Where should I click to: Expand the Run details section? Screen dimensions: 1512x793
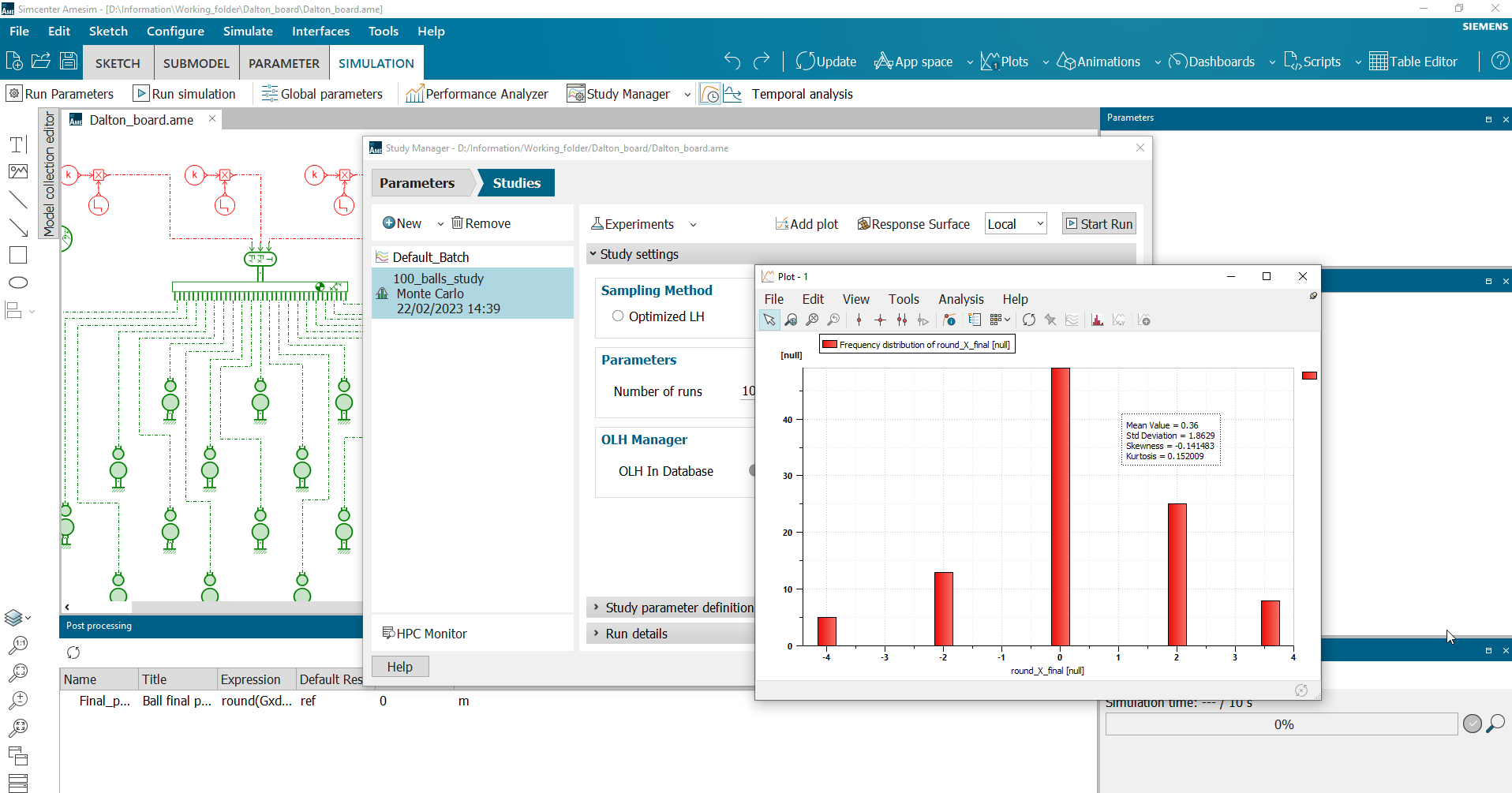pyautogui.click(x=636, y=634)
